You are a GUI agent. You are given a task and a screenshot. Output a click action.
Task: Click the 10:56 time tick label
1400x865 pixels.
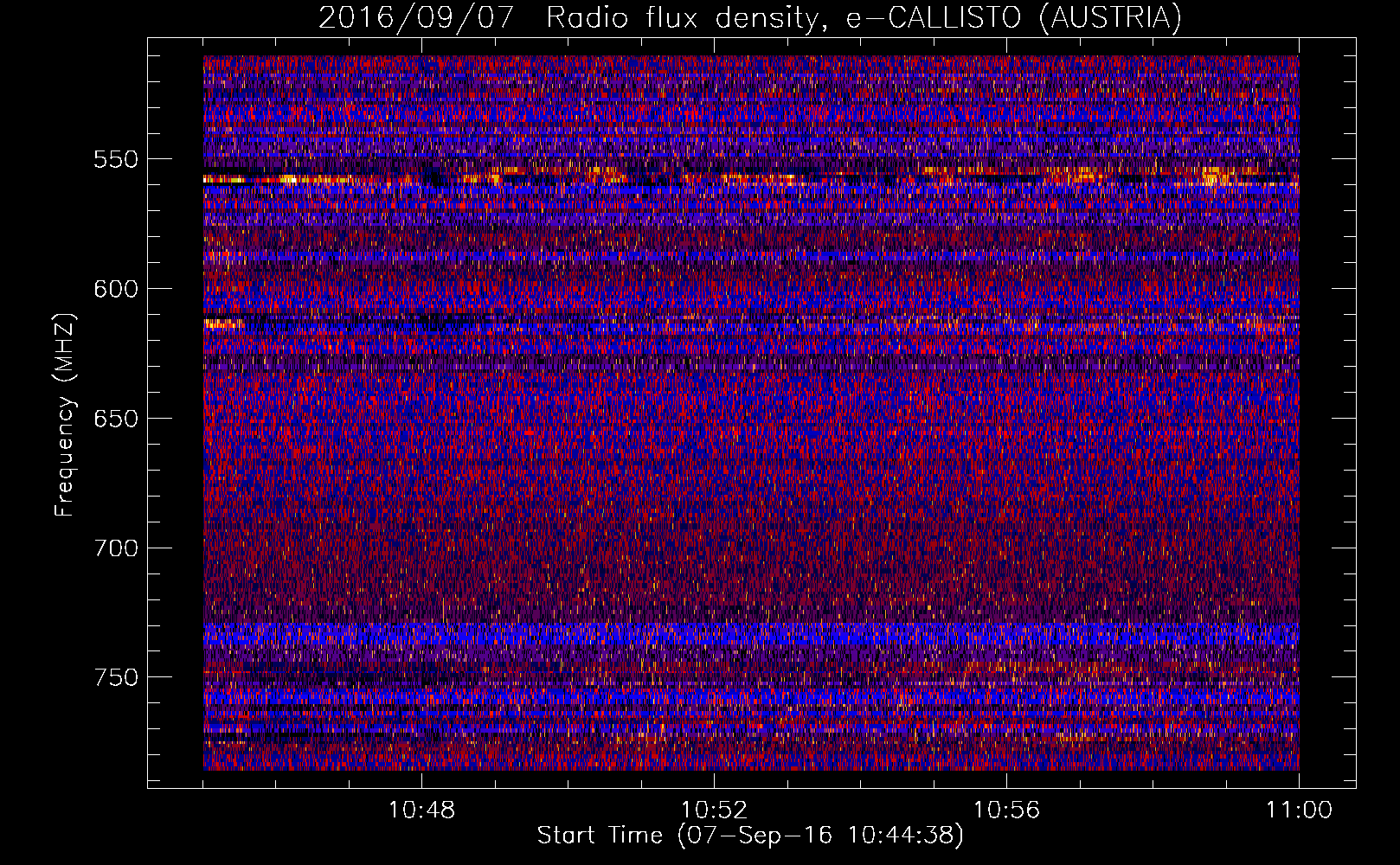[1007, 811]
